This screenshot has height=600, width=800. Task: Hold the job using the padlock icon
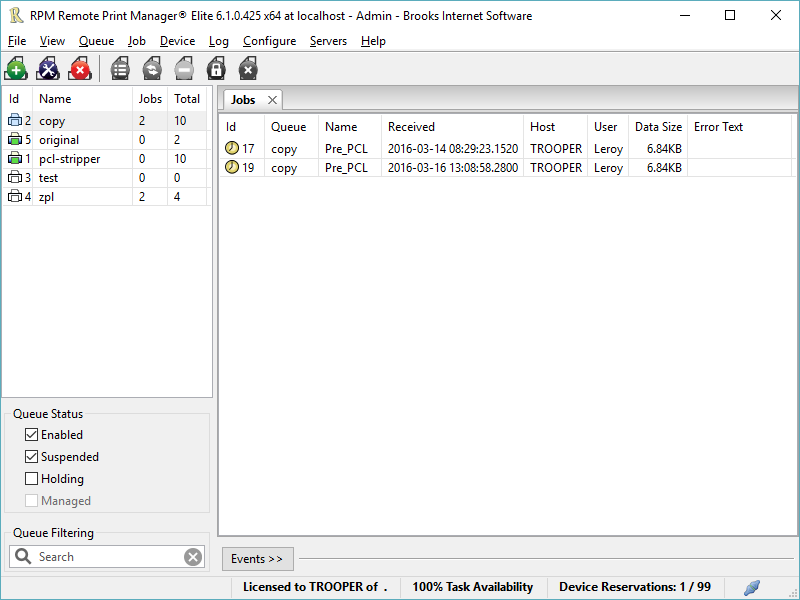(216, 68)
